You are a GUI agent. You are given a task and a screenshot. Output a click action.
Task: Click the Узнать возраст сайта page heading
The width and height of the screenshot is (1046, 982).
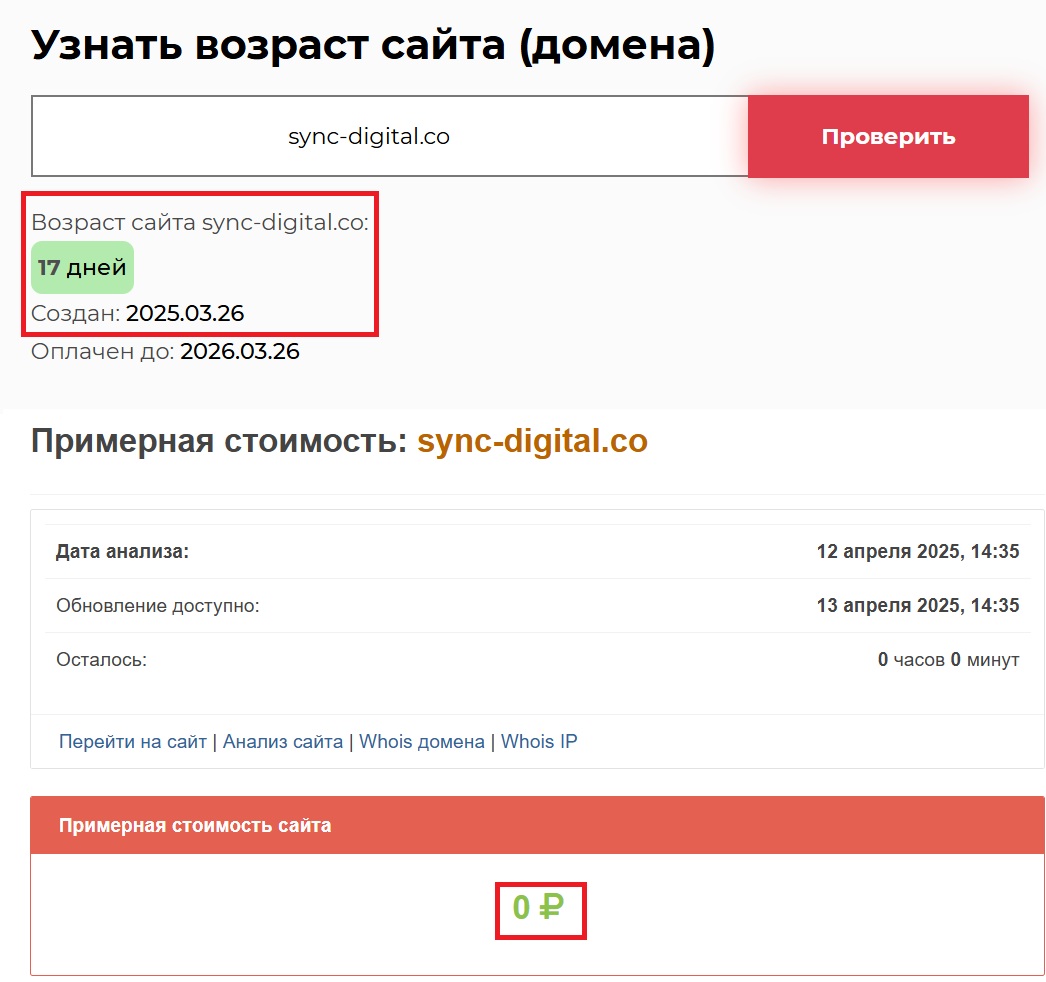pos(373,46)
